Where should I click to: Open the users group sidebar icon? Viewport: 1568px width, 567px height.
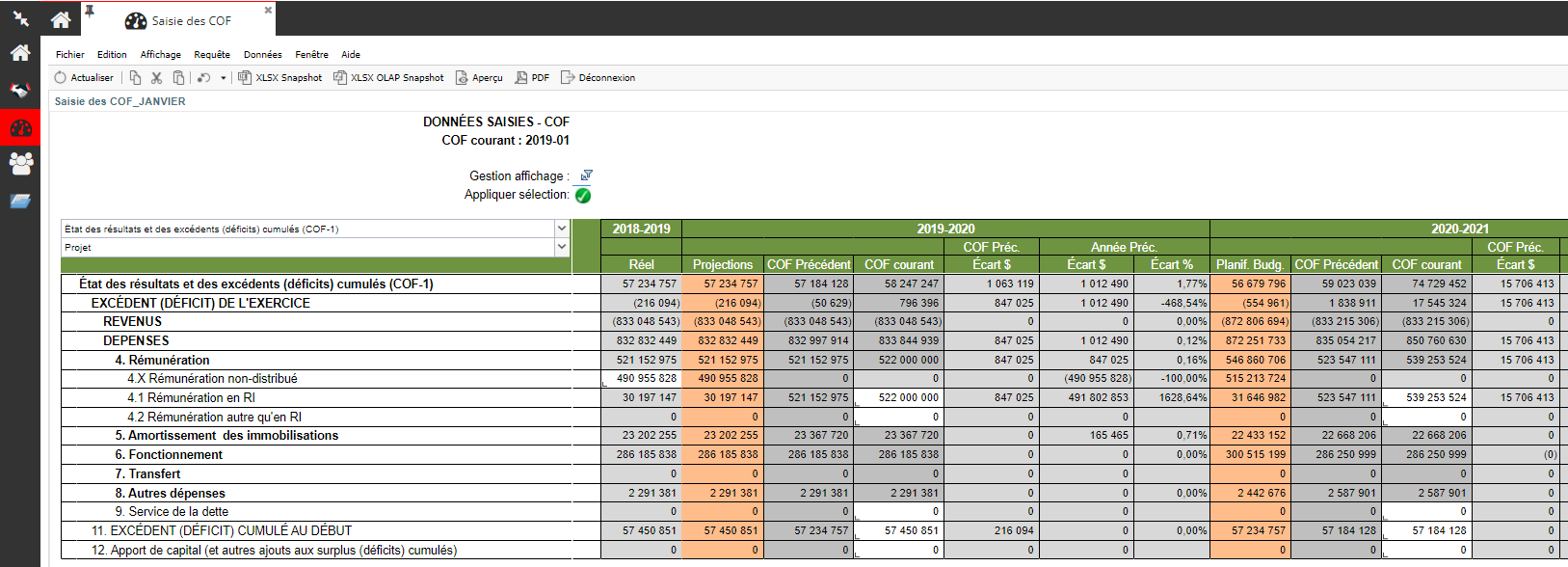click(20, 163)
